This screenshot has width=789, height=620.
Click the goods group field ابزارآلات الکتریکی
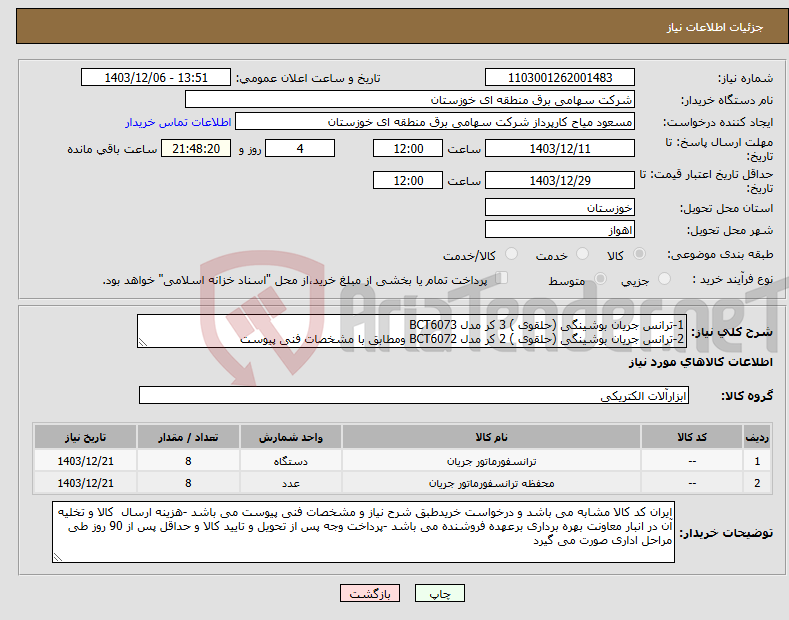tap(414, 396)
